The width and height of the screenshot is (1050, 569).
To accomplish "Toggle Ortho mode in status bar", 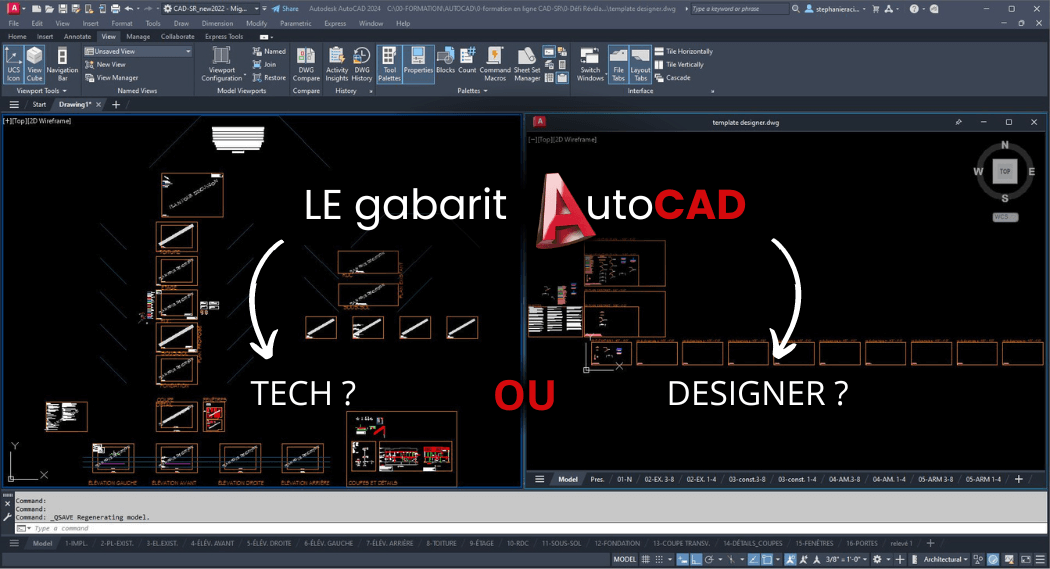I will [696, 559].
